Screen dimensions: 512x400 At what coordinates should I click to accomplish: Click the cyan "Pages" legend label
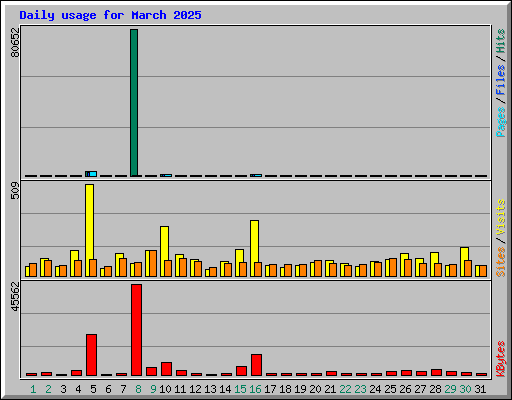[500, 122]
